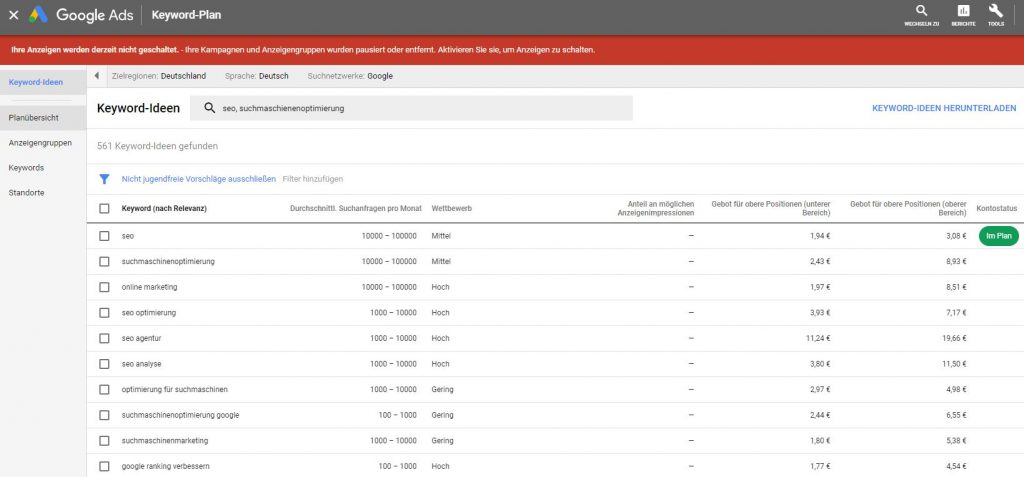Sort by Wettbewerb column header
Image resolution: width=1024 pixels, height=477 pixels.
point(451,208)
